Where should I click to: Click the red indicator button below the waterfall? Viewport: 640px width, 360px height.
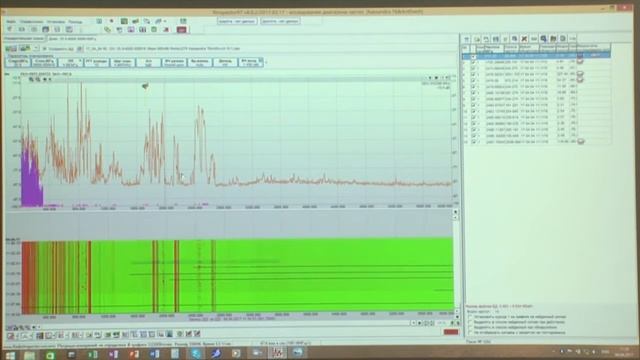451,332
